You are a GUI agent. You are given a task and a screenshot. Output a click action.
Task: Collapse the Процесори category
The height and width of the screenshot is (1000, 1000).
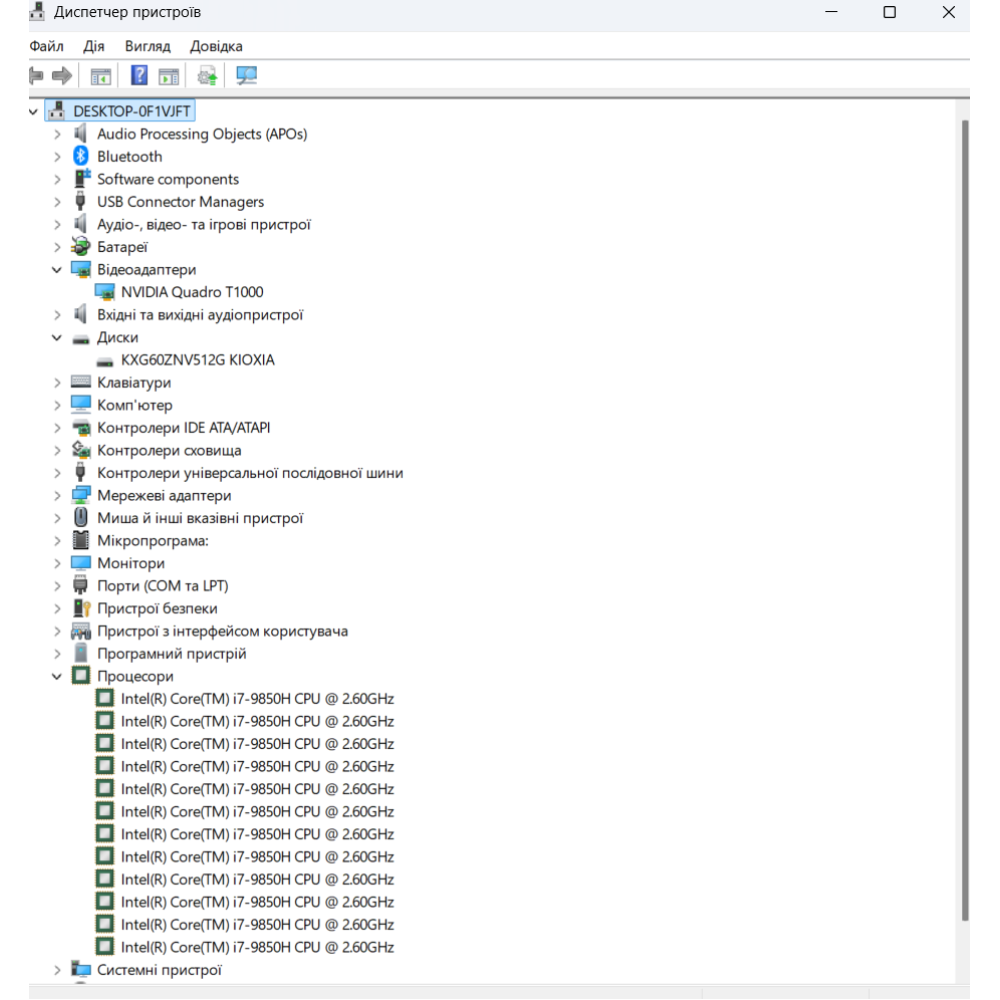point(57,677)
